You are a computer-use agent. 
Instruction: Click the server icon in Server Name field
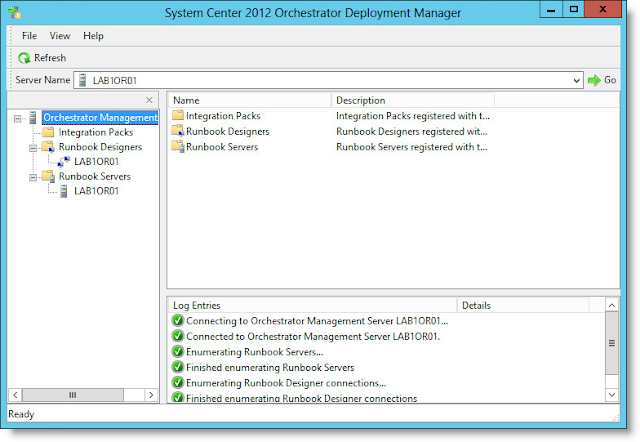(x=82, y=80)
